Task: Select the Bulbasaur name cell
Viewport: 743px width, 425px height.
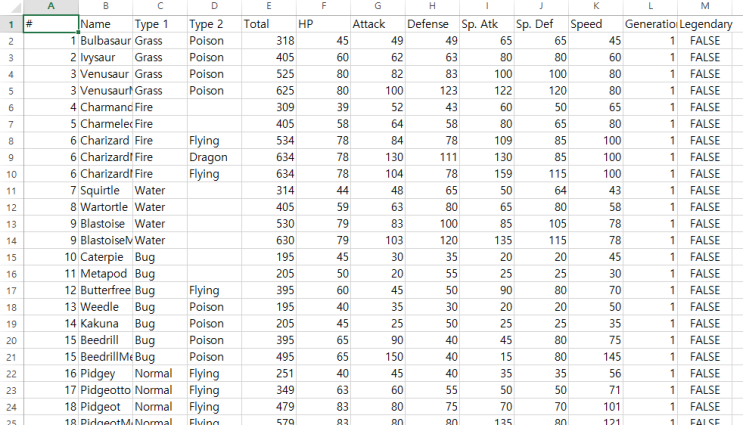Action: (x=105, y=40)
